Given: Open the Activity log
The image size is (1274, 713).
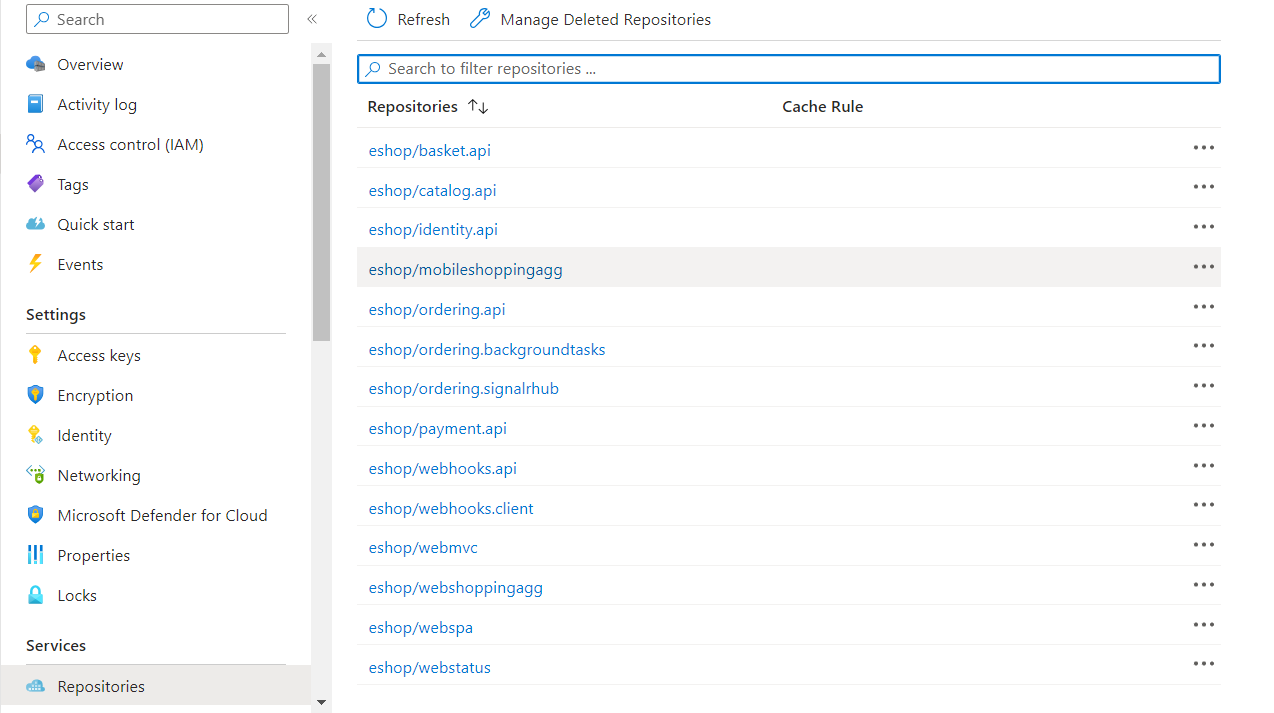Looking at the screenshot, I should pos(97,104).
